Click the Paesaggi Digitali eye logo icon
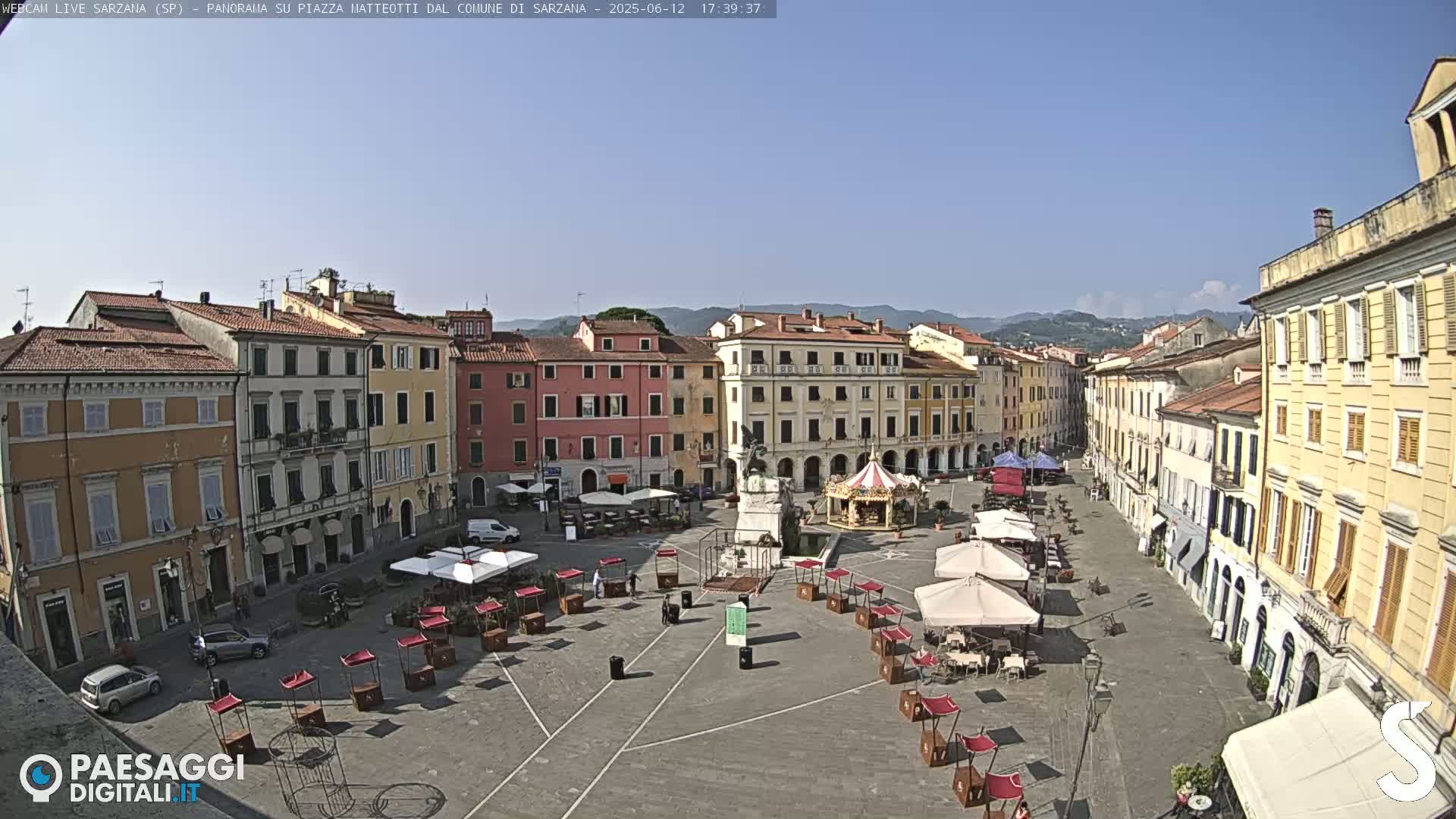1456x819 pixels. point(41,777)
